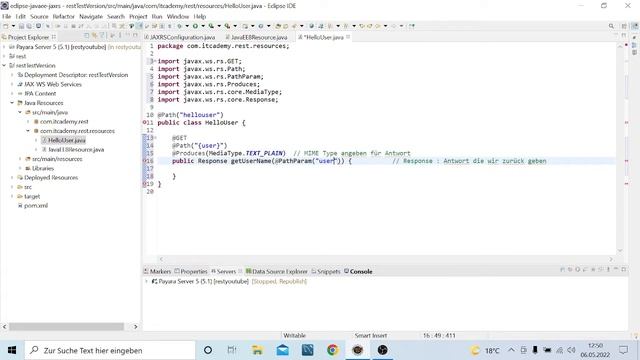Open the Window menu
The image size is (640, 360).
click(x=178, y=16)
